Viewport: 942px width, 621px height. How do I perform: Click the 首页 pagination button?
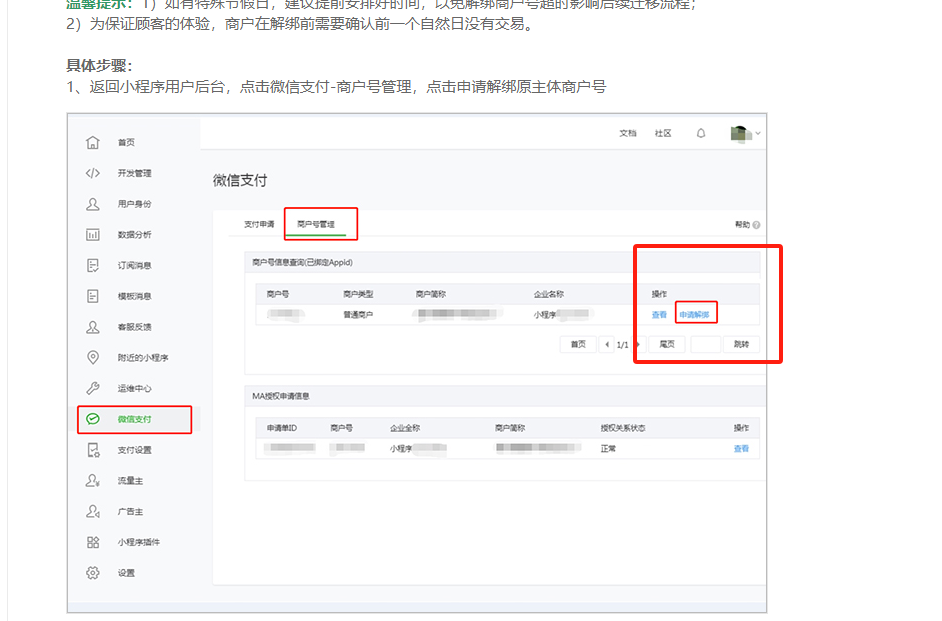[x=578, y=344]
